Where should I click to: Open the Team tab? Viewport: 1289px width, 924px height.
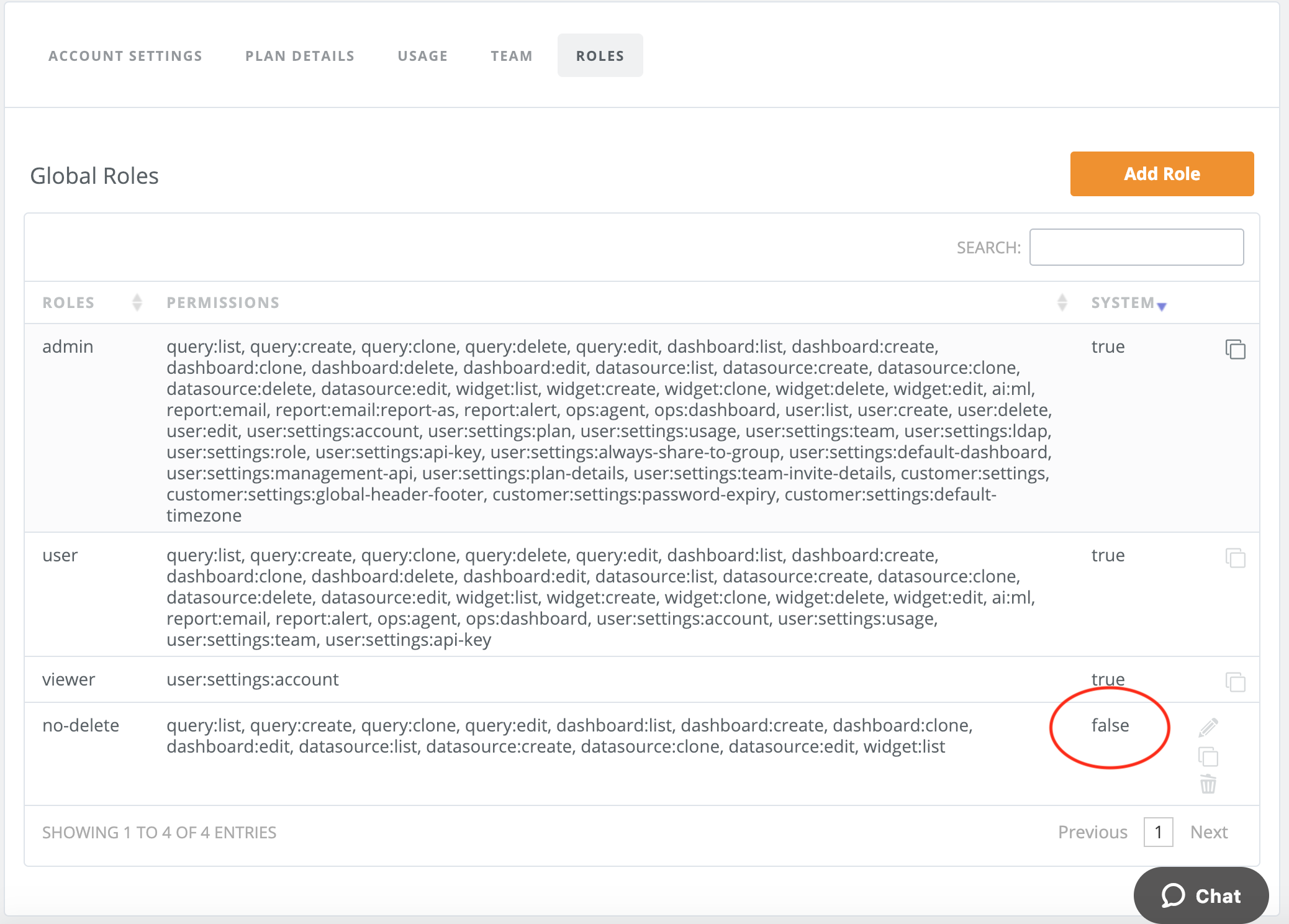pos(512,56)
